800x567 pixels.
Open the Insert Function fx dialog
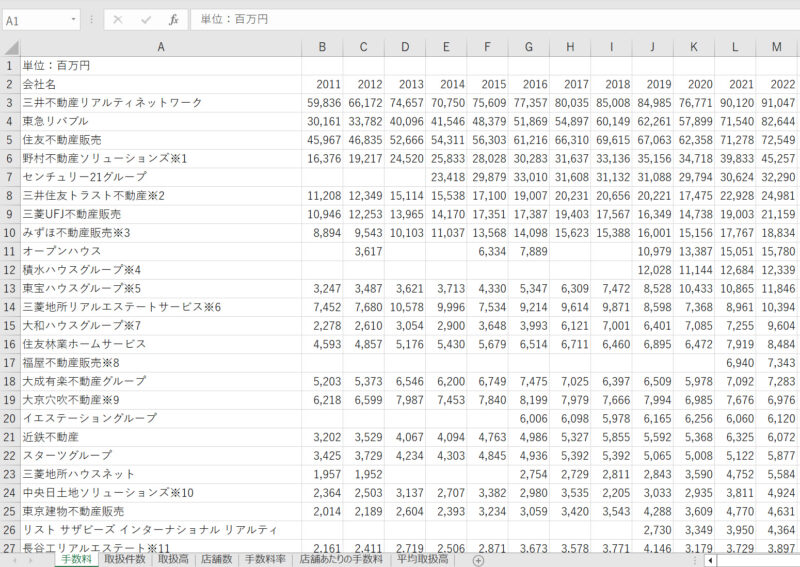(173, 19)
